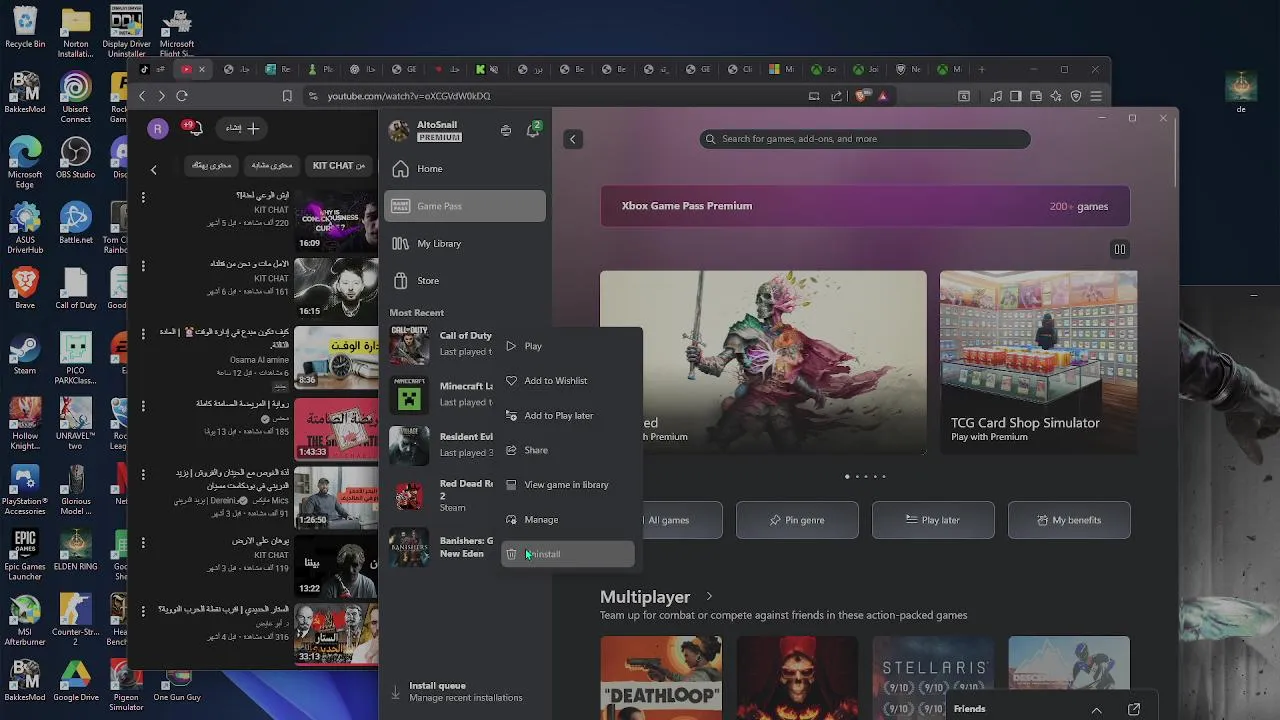Open the My benefits button
The image size is (1280, 720).
1069,520
